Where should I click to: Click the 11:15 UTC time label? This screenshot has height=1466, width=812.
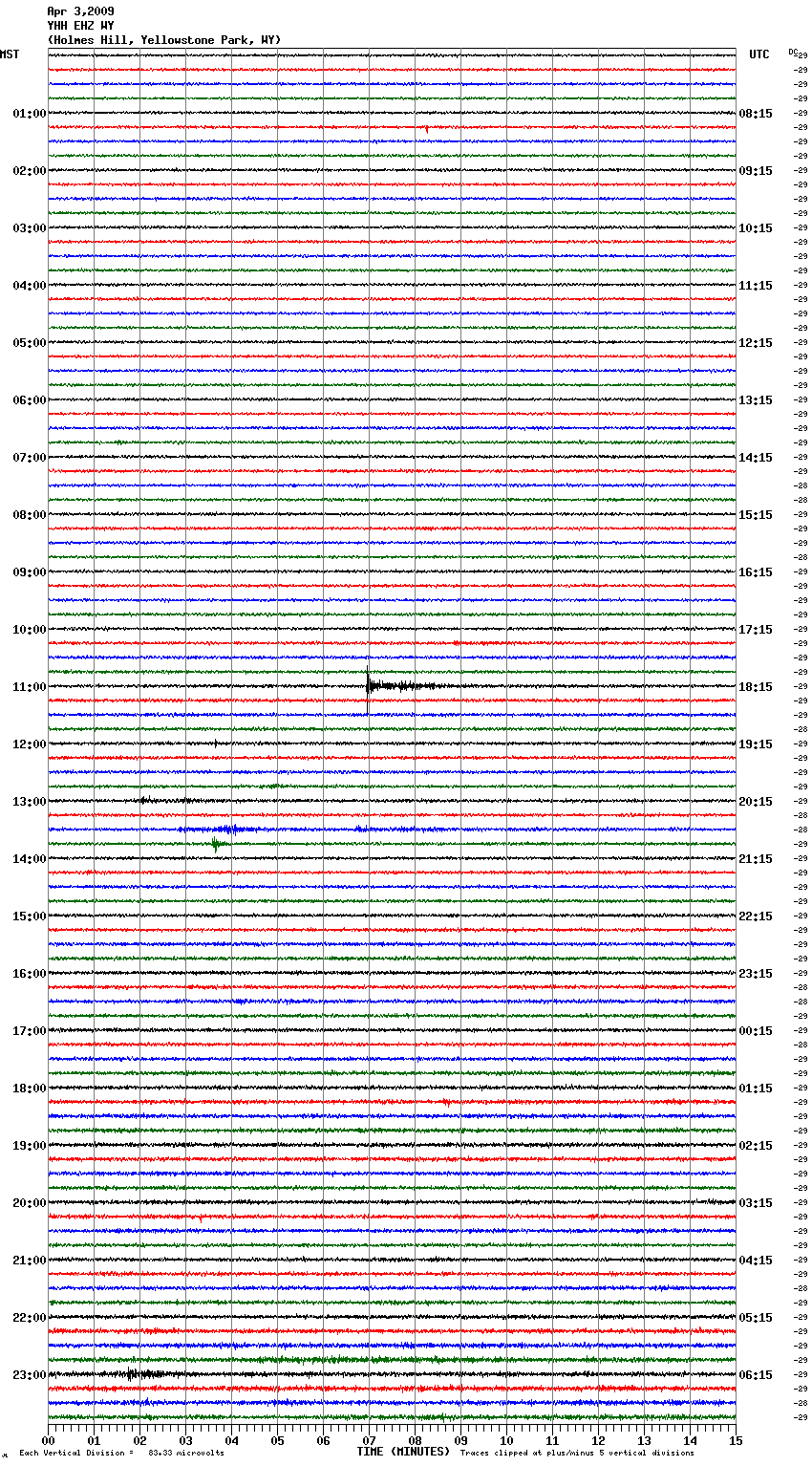coord(756,286)
